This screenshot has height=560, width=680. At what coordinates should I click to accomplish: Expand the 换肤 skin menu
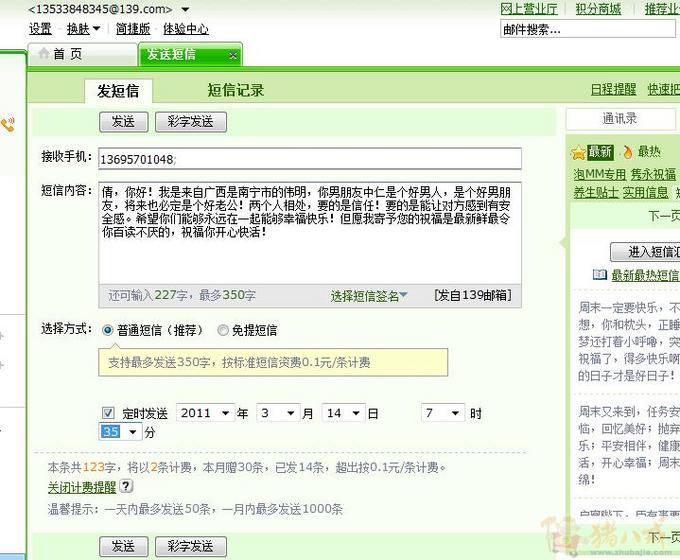pos(83,29)
